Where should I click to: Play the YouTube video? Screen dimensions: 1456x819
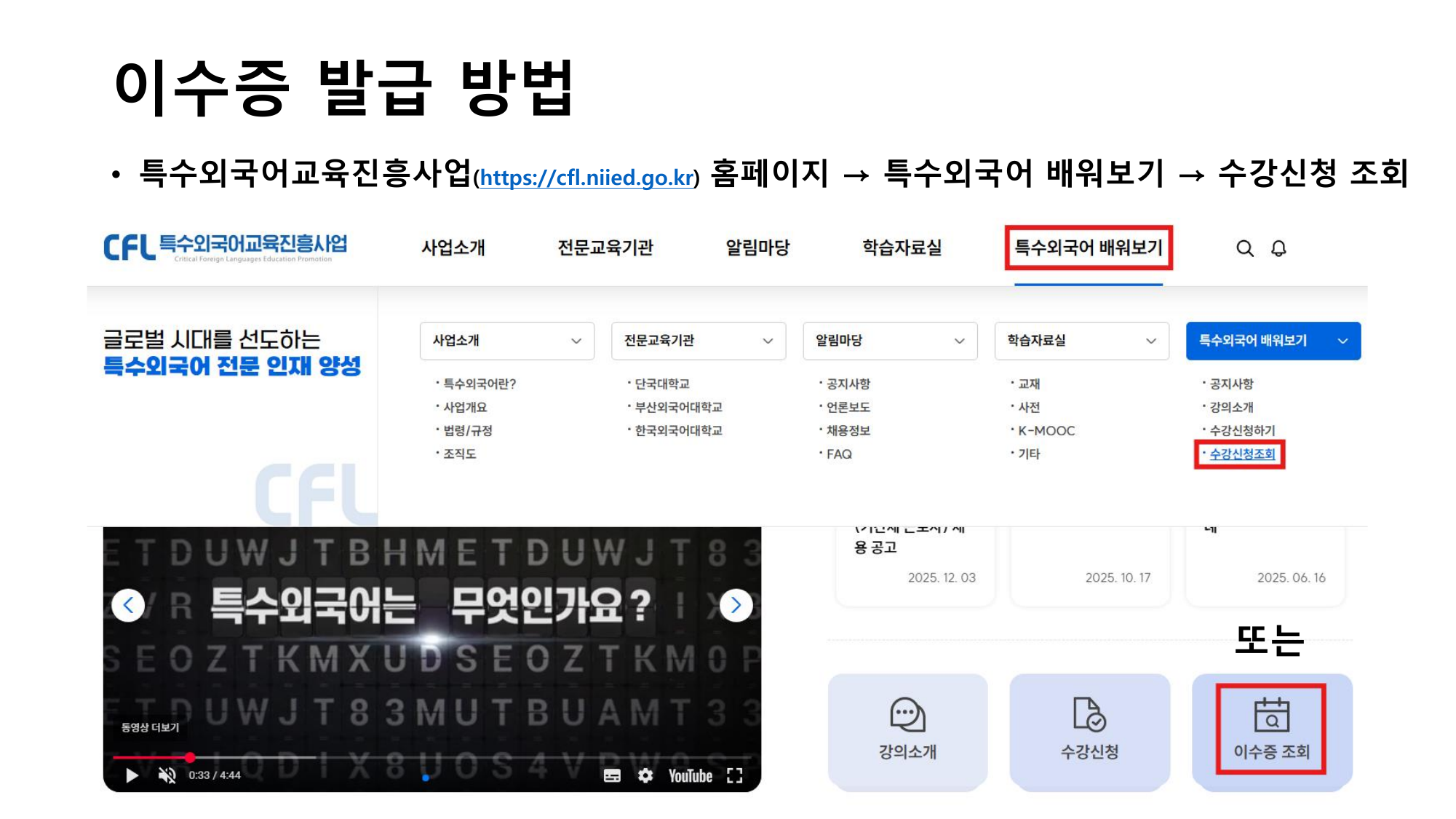click(x=132, y=775)
